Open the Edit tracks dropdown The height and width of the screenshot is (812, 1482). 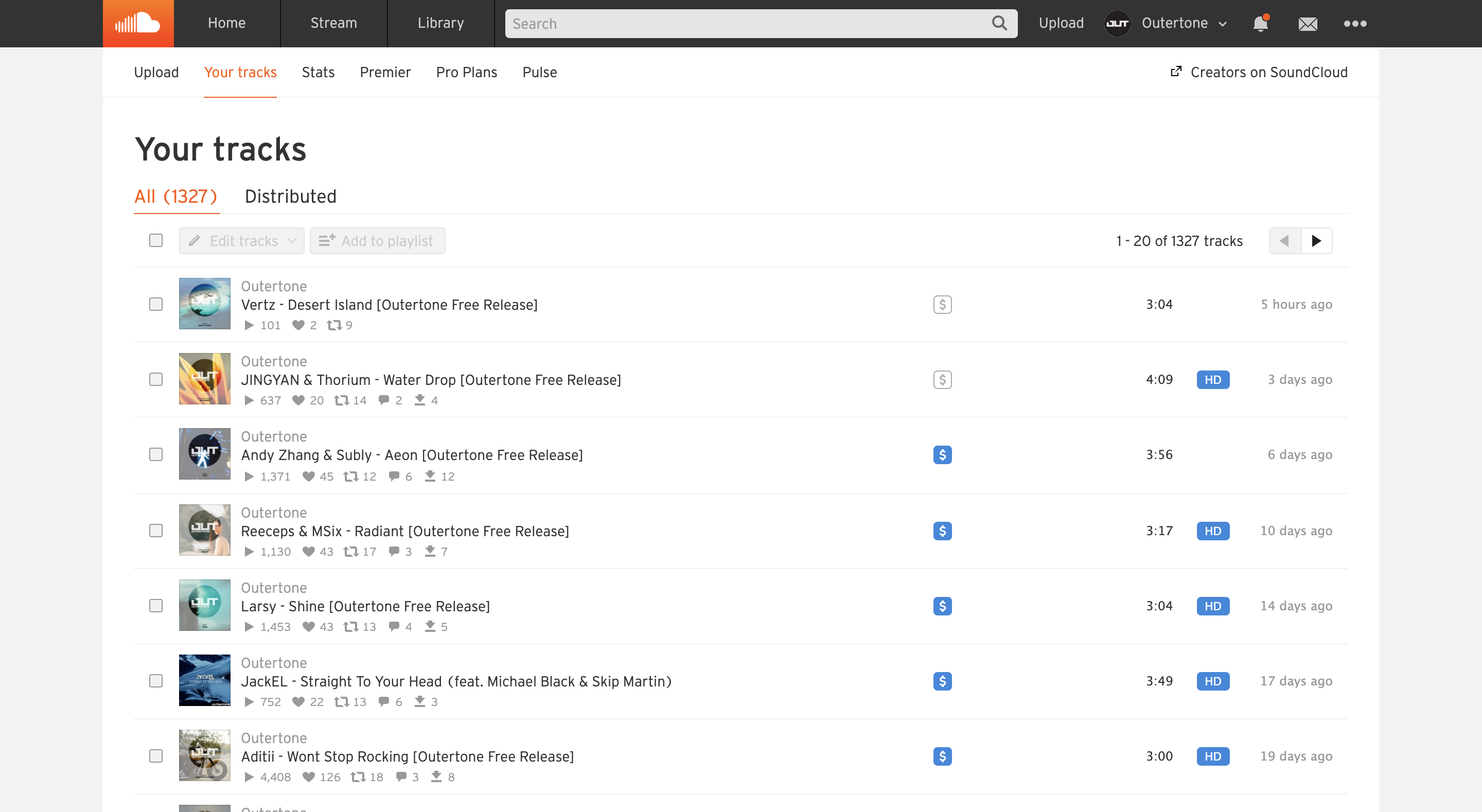241,240
